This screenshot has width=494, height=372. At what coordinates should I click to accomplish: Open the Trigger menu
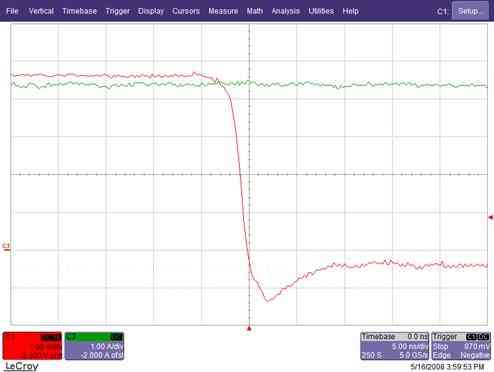point(117,11)
